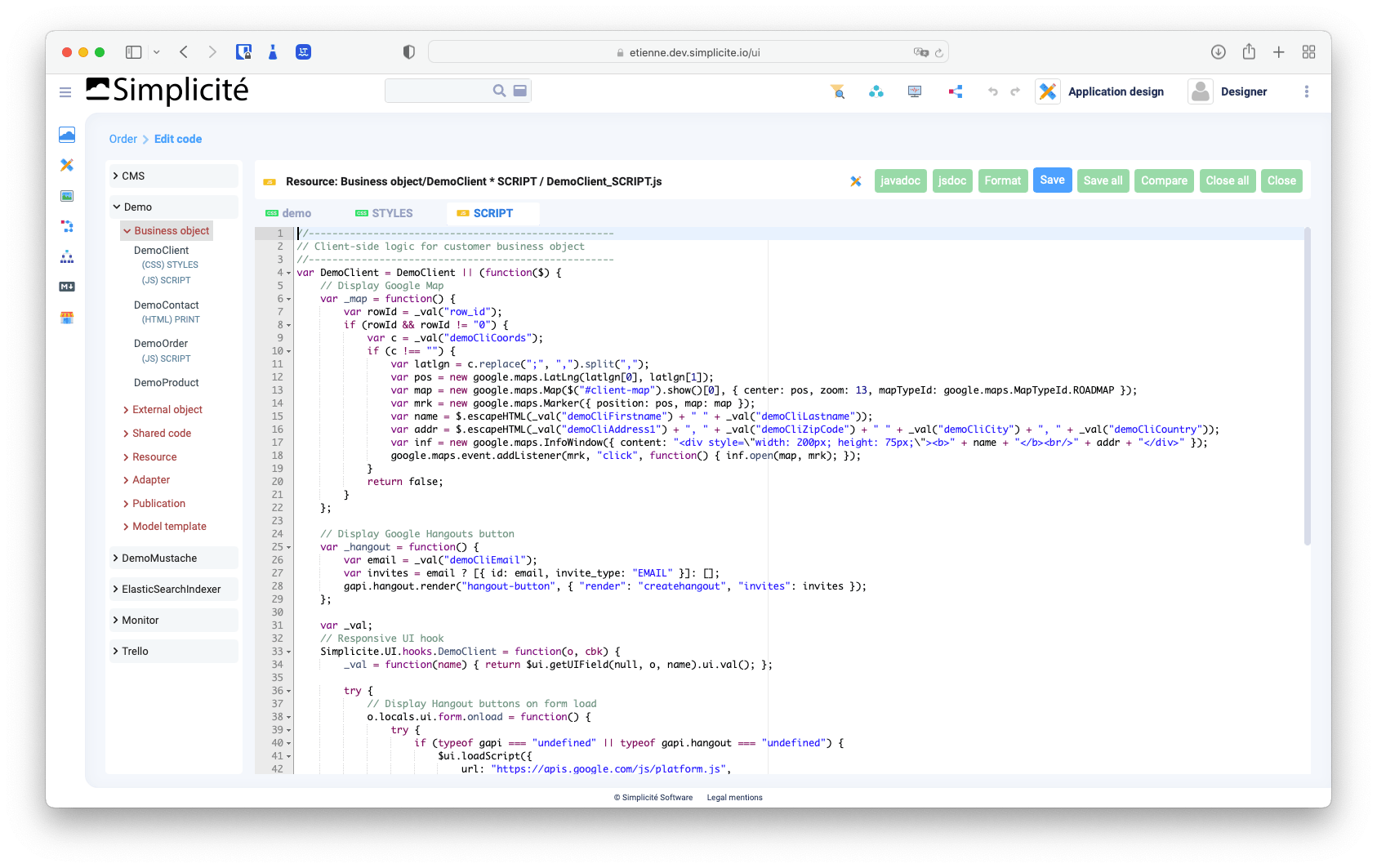Viewport: 1377px width, 868px height.
Task: Click the Safari sidebar toggle icon
Action: tap(134, 52)
